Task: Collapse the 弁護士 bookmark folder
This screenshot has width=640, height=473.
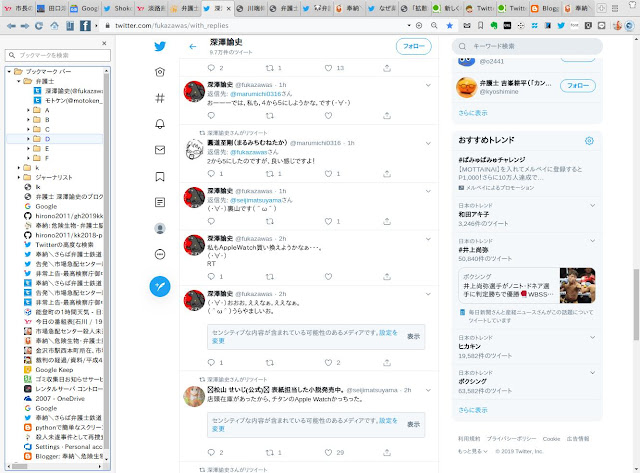Action: click(x=19, y=81)
